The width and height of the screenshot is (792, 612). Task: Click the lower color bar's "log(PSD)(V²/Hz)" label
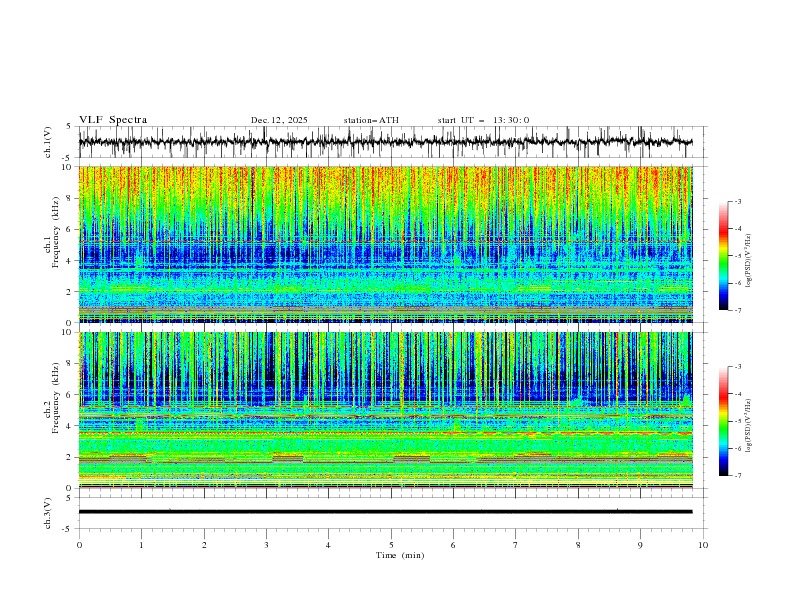[749, 426]
